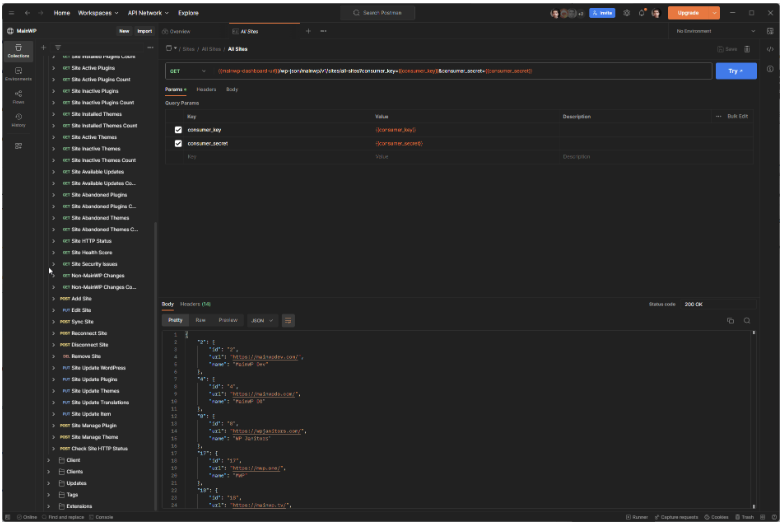Search the response with the magnifier icon

(747, 320)
